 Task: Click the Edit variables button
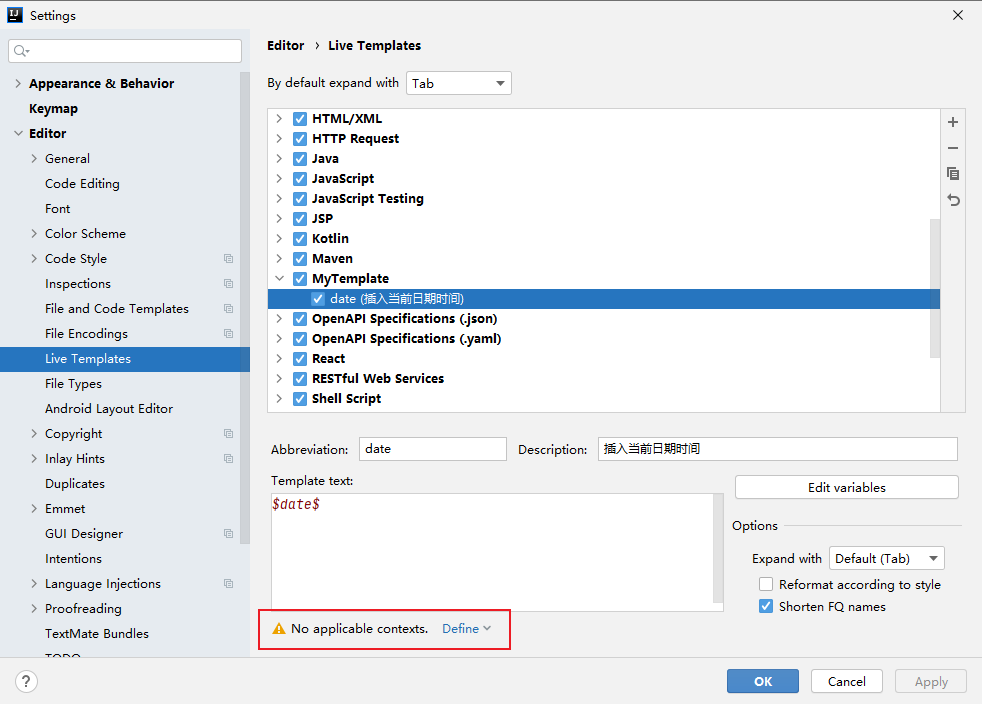coord(846,488)
